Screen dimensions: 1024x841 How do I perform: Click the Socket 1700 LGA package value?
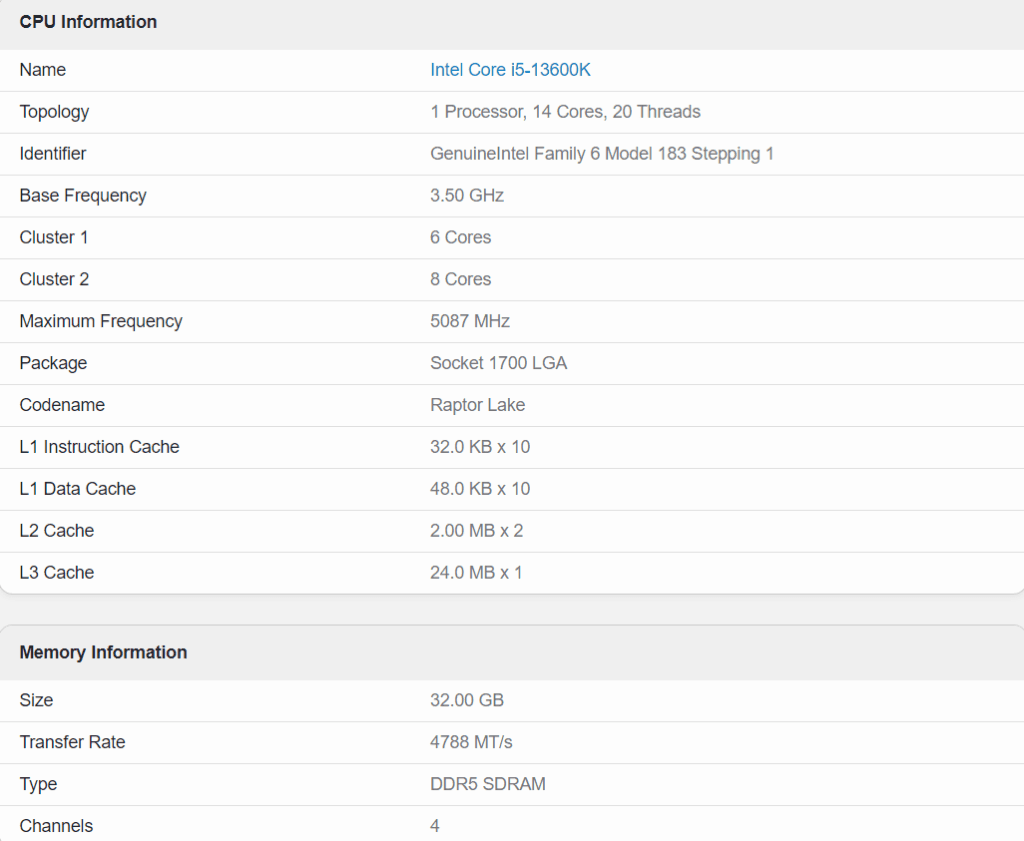tap(498, 364)
